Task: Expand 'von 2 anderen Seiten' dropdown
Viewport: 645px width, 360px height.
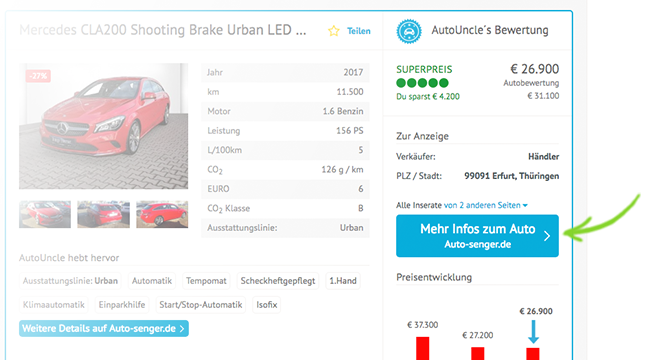Action: click(486, 205)
